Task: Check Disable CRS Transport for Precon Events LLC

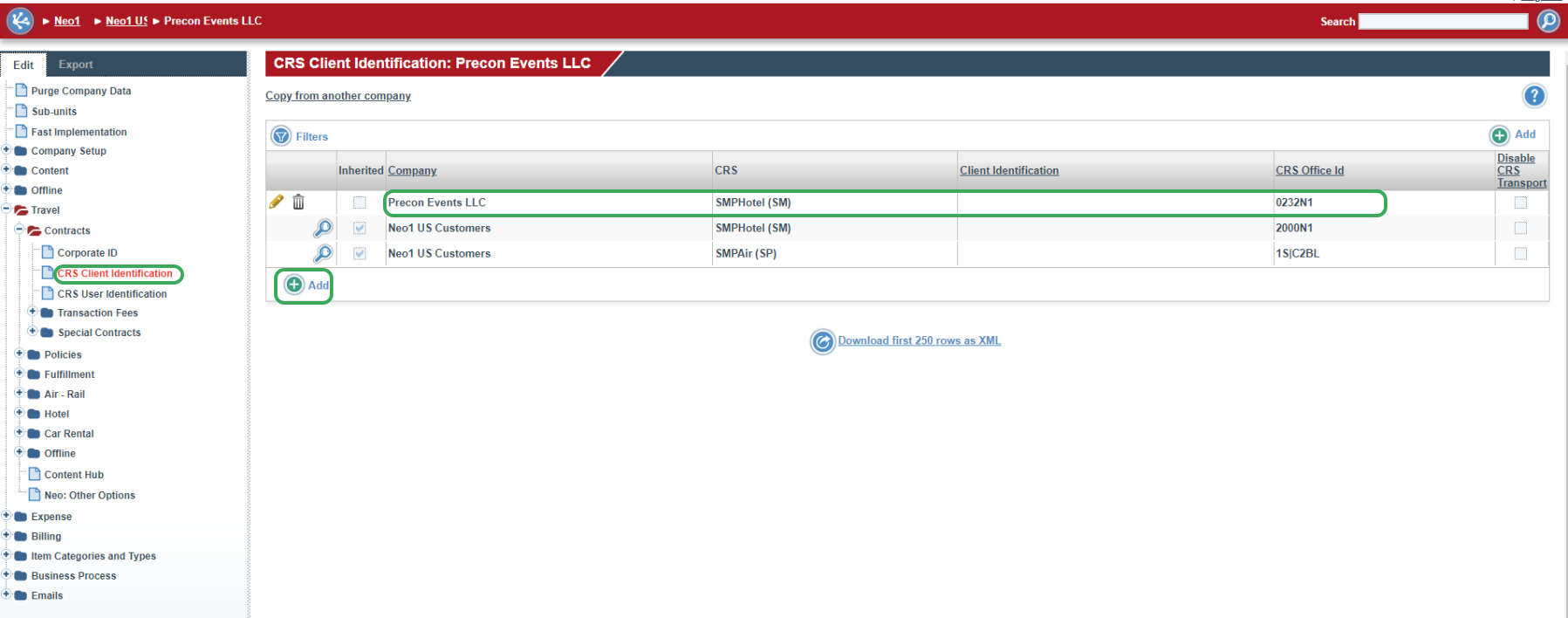Action: click(x=1521, y=203)
